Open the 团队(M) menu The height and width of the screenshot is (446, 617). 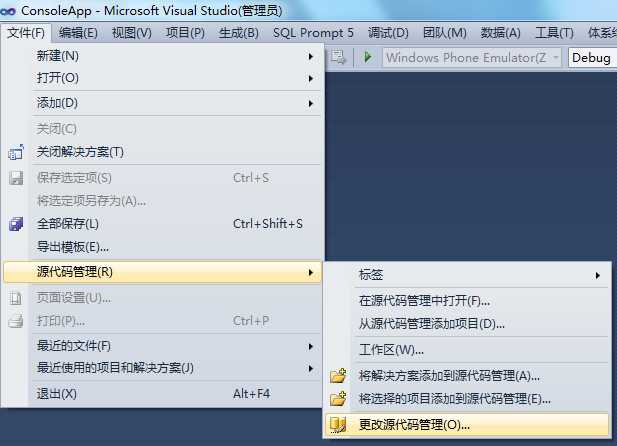pos(445,33)
